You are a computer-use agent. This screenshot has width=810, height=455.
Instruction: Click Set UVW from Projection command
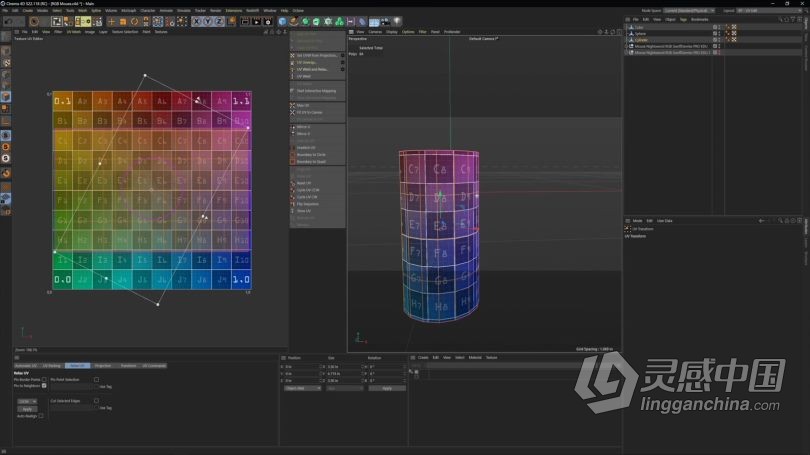pyautogui.click(x=317, y=55)
